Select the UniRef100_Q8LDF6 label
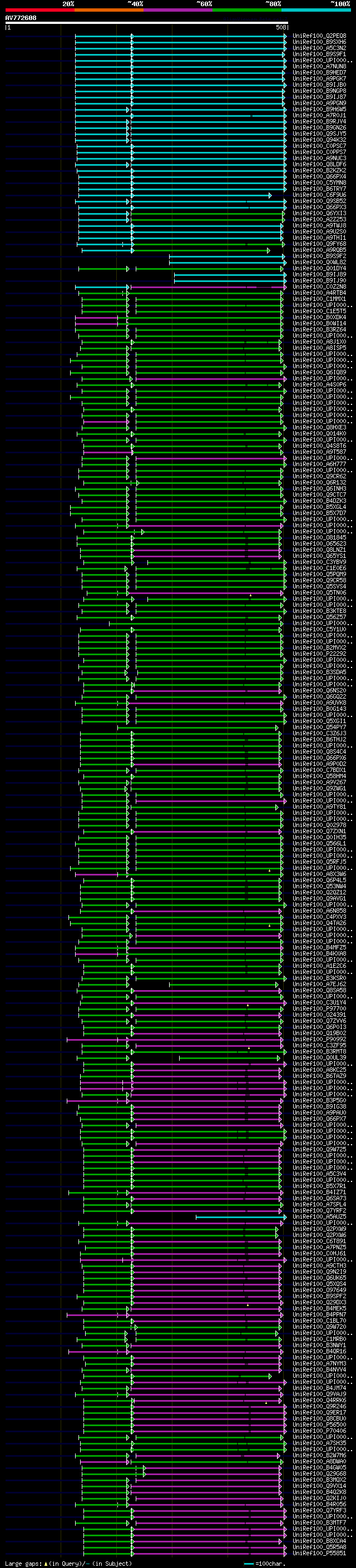This screenshot has height=1568, width=356. click(x=319, y=164)
